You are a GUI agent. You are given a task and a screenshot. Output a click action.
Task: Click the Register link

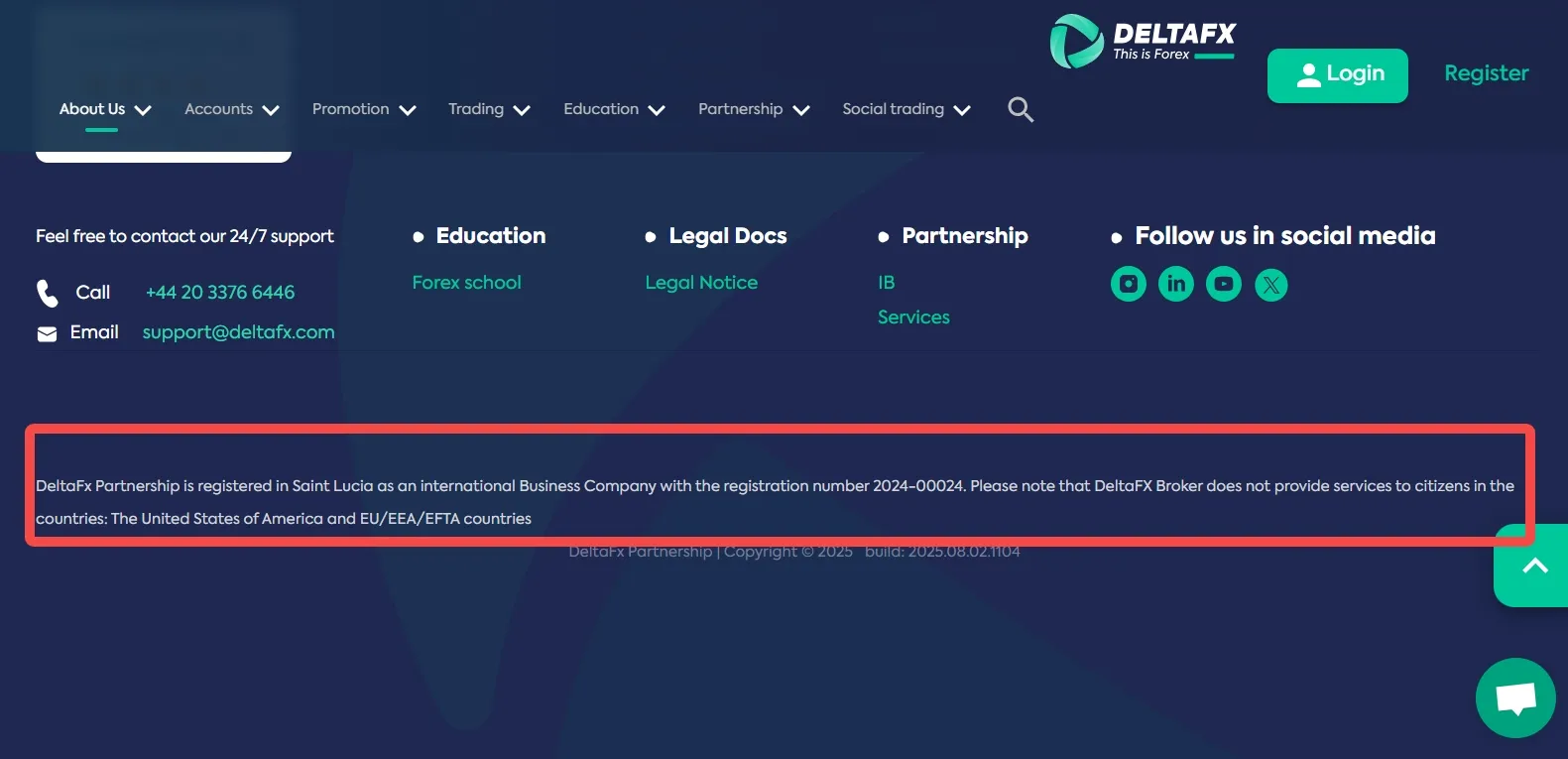(1486, 73)
